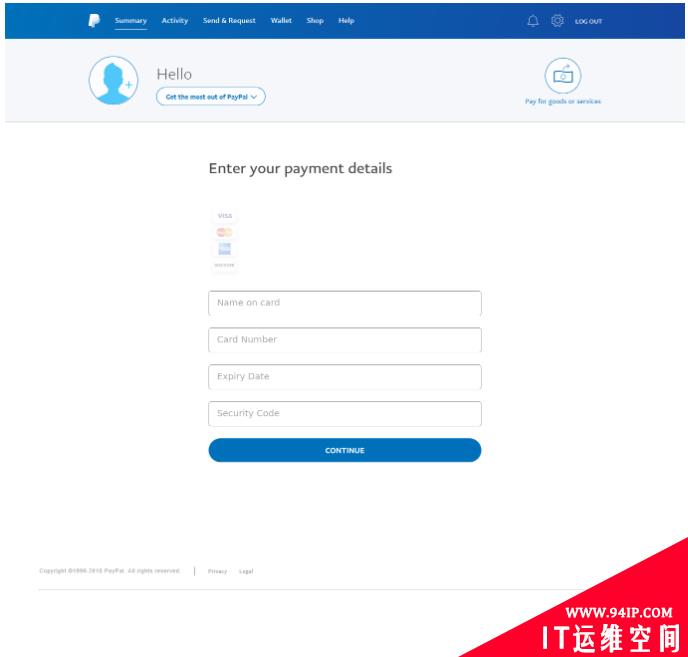Select the American Express card icon

tap(225, 249)
